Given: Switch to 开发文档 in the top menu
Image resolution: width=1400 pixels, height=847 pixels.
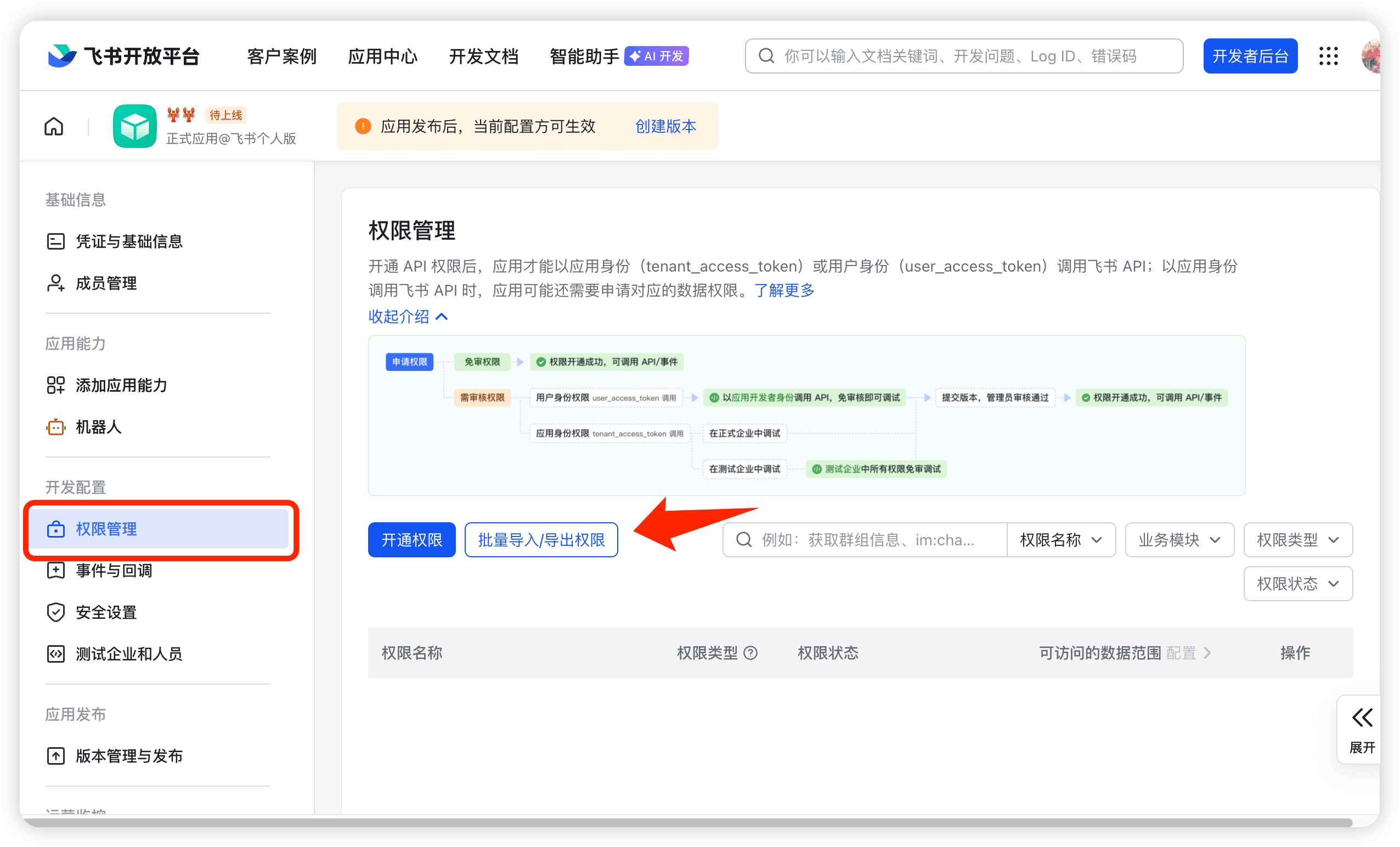Looking at the screenshot, I should click(483, 55).
